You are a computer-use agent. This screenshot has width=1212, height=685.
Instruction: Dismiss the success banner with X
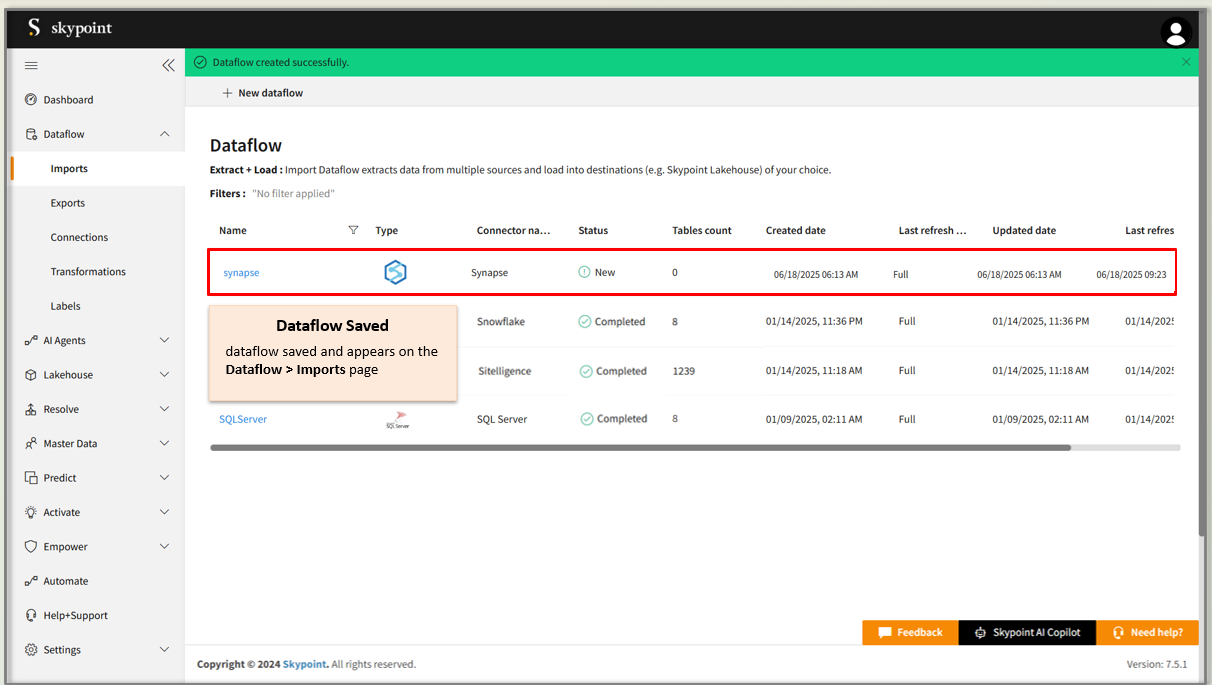click(x=1186, y=62)
